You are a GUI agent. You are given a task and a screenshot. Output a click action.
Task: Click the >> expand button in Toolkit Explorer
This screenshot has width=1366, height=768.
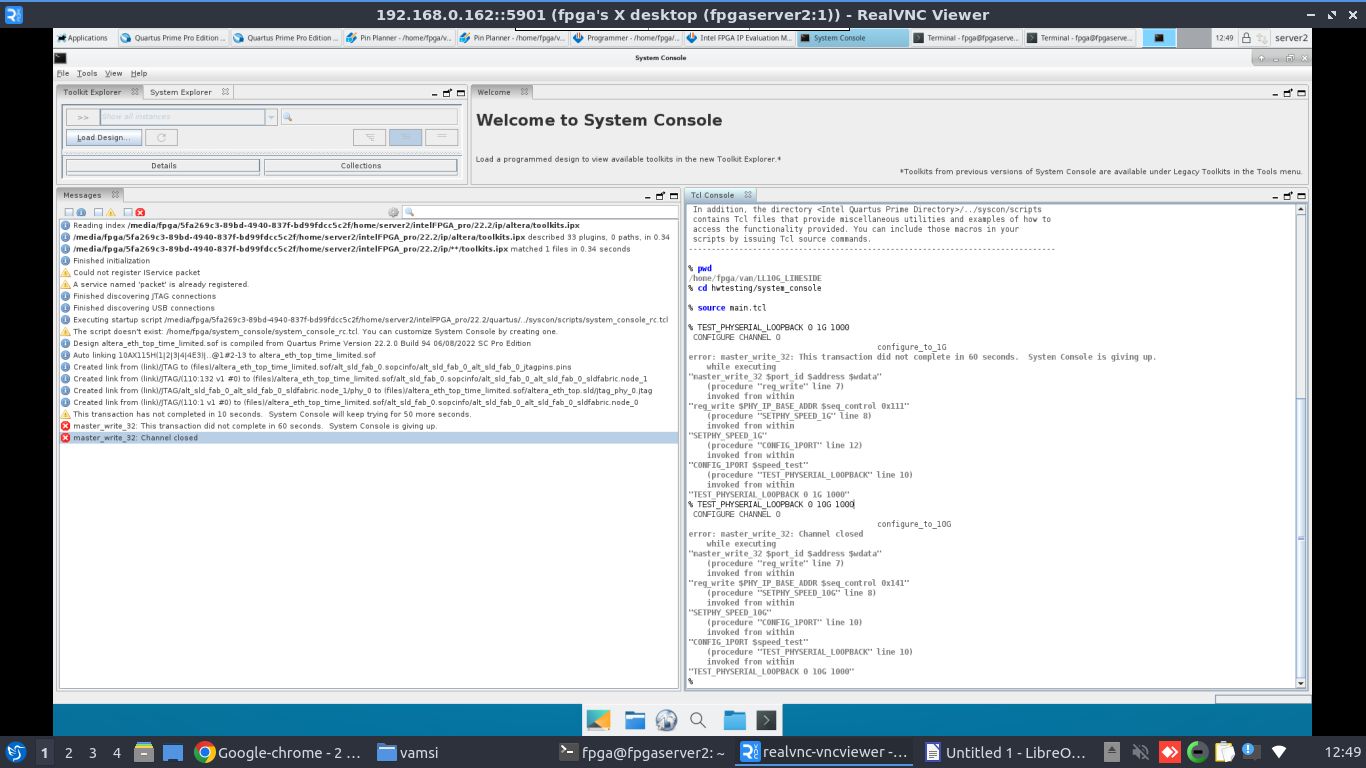point(83,117)
